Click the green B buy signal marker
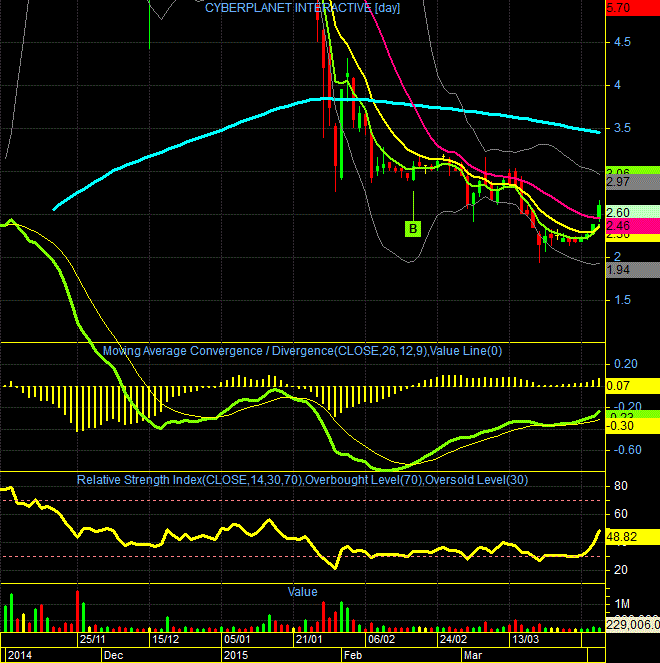The height and width of the screenshot is (663, 660). [413, 229]
